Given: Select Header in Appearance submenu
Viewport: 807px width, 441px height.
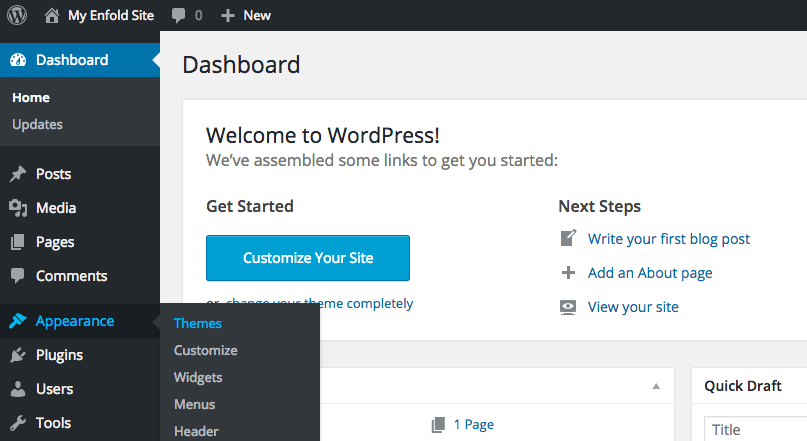Looking at the screenshot, I should pyautogui.click(x=196, y=431).
